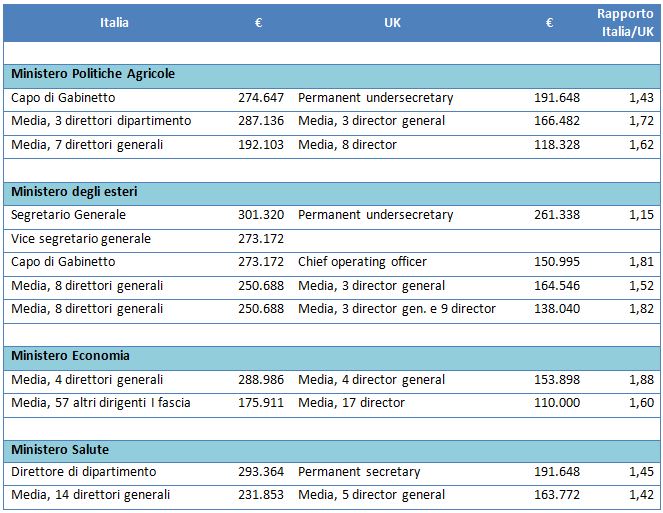Click the "Vice segretario generale" cell
663x513 pixels.
click(x=81, y=239)
